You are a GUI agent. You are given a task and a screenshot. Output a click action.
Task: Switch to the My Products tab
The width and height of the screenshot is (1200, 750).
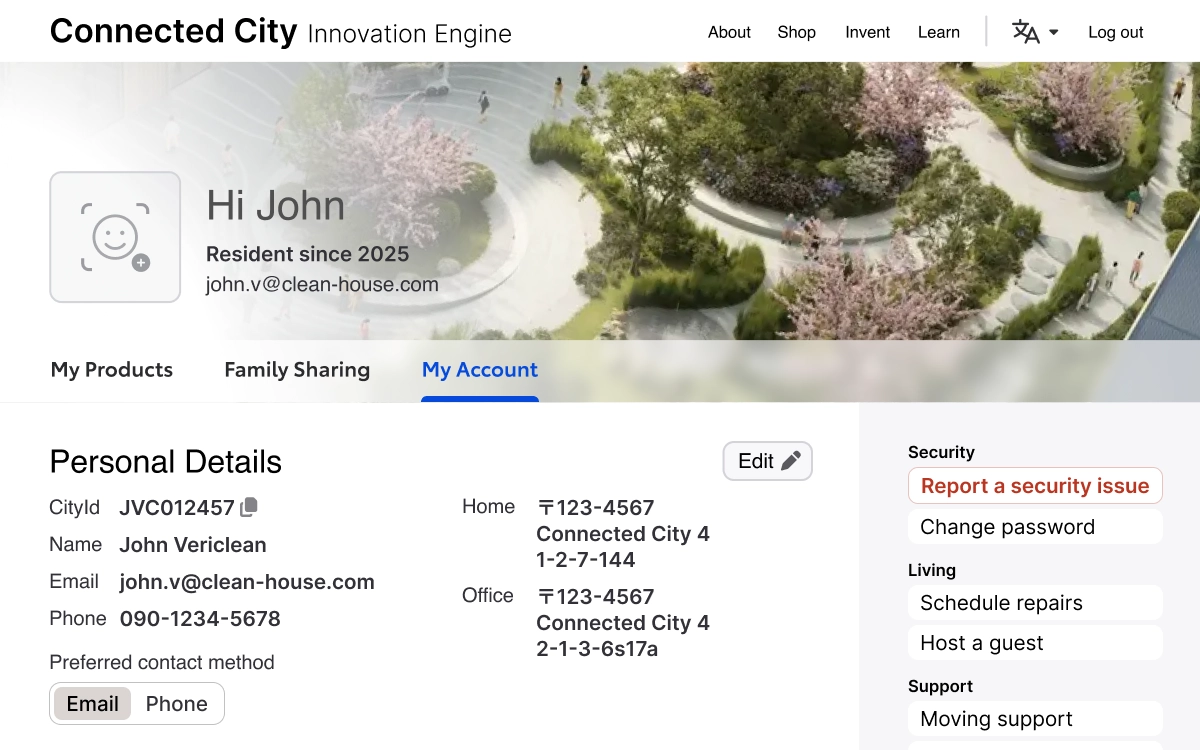click(x=112, y=370)
